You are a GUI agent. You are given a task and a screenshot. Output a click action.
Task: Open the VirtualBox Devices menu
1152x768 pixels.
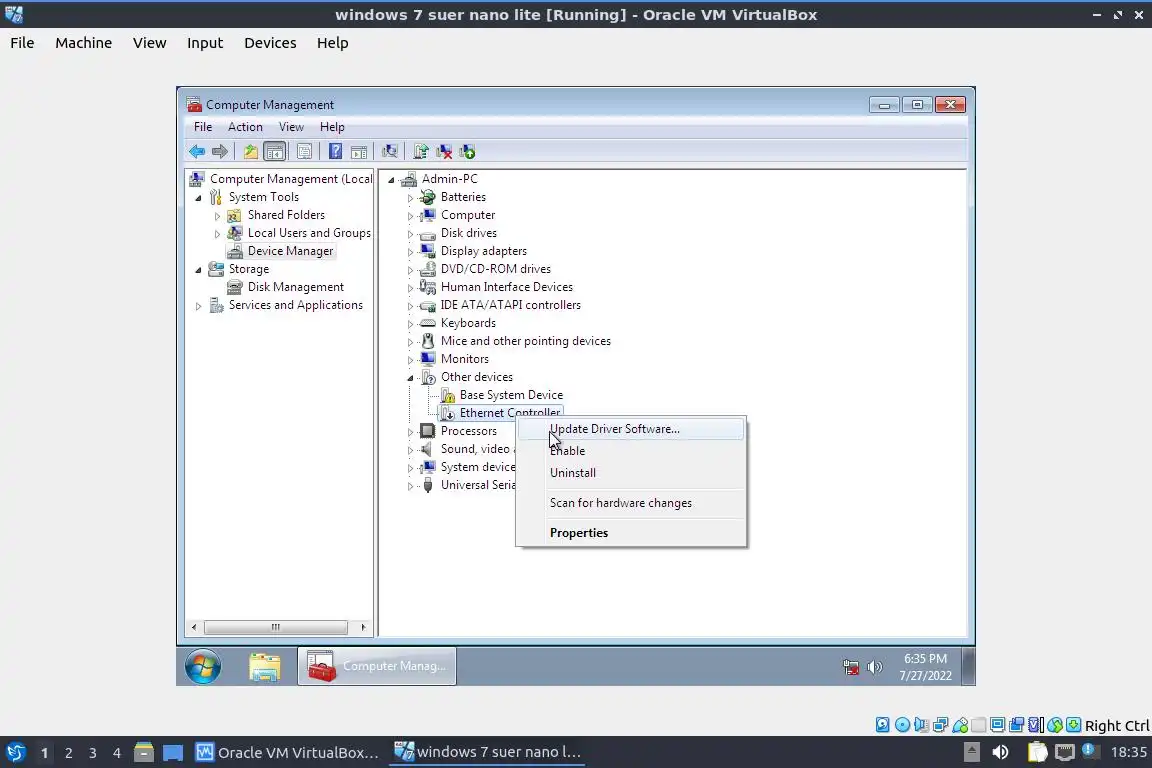[x=270, y=43]
